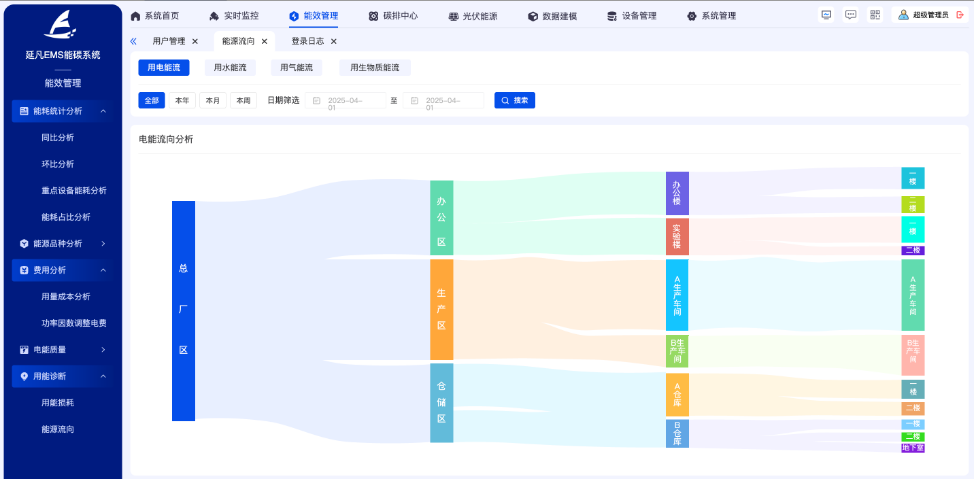
Task: Click the 设备管理 database icon
Action: [612, 16]
